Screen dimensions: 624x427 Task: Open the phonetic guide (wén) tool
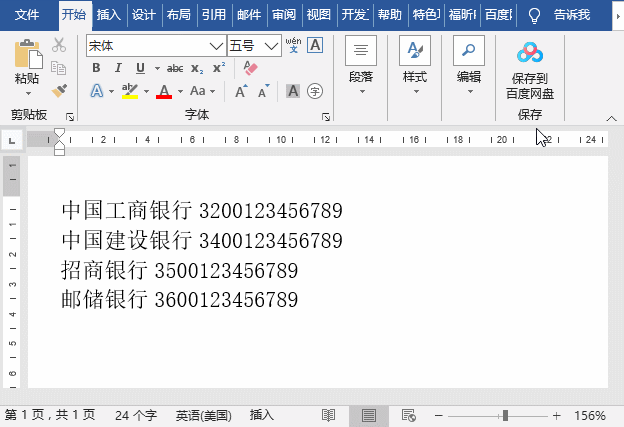pos(294,45)
